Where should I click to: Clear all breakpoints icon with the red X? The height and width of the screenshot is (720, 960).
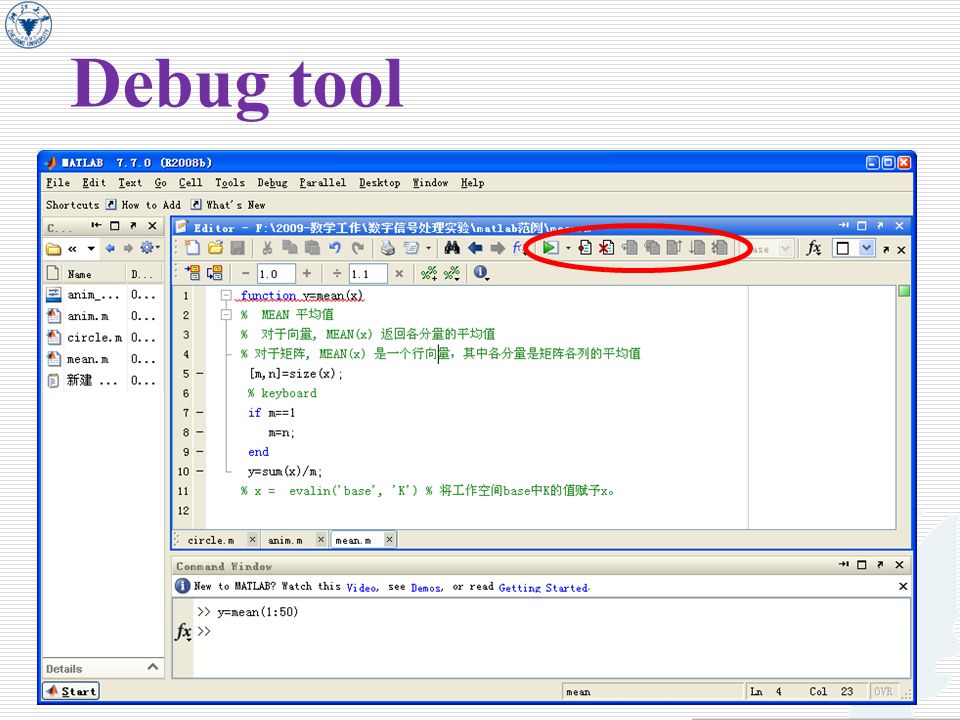point(606,248)
